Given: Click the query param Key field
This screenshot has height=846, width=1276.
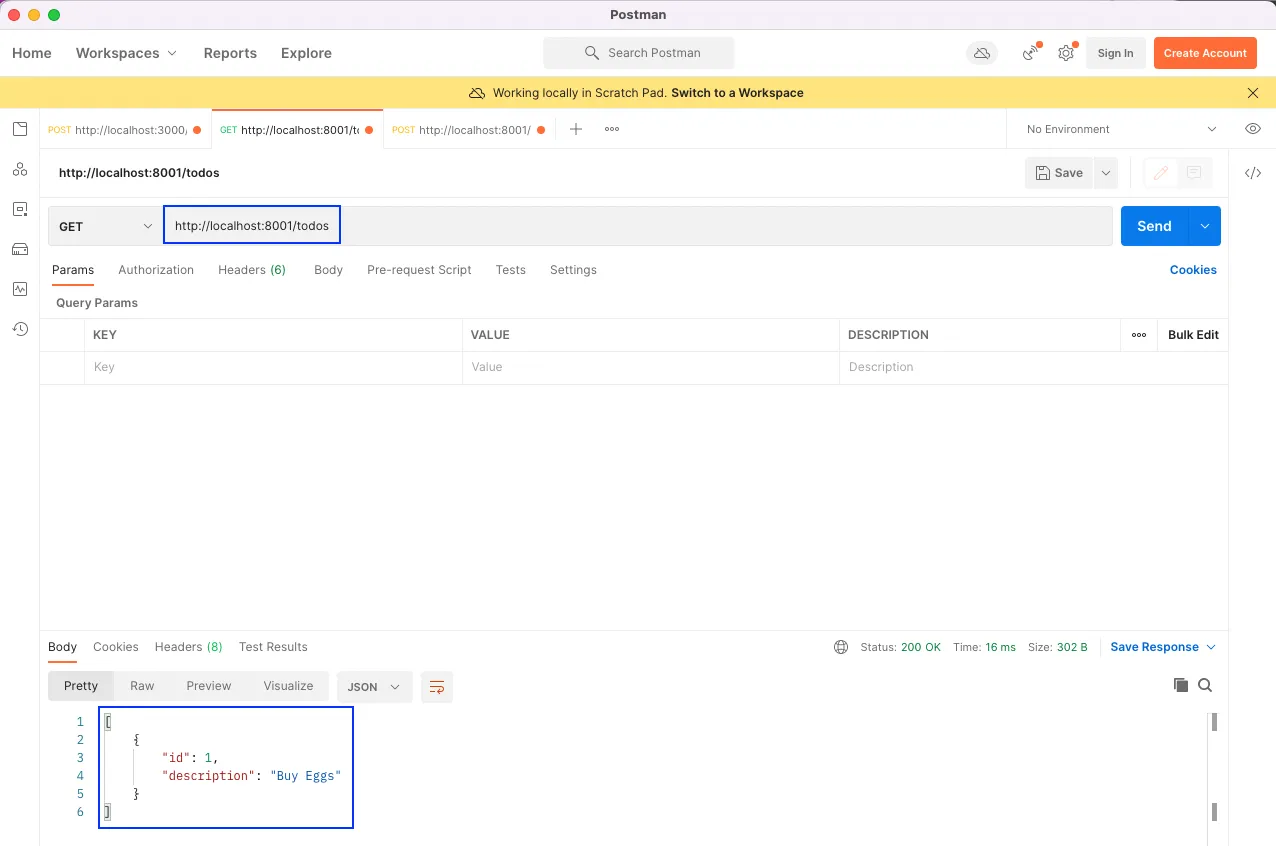Looking at the screenshot, I should [x=273, y=367].
